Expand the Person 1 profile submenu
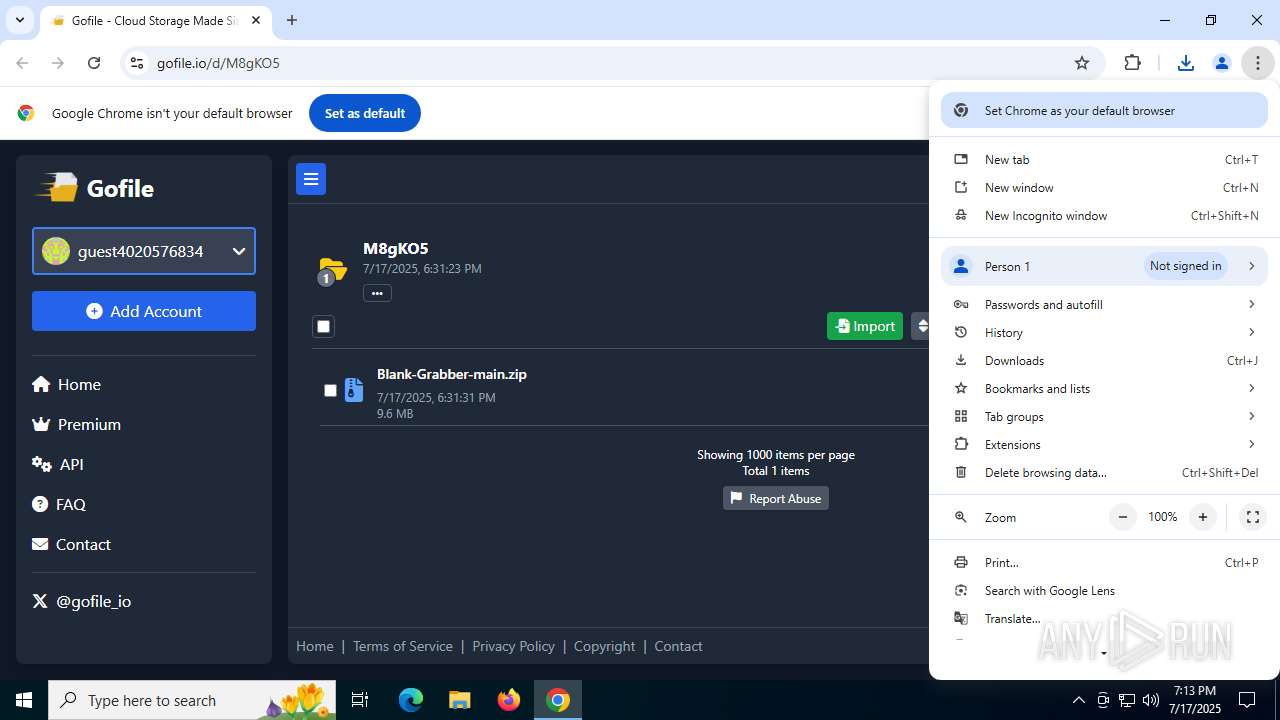Image resolution: width=1280 pixels, height=720 pixels. coord(1104,266)
